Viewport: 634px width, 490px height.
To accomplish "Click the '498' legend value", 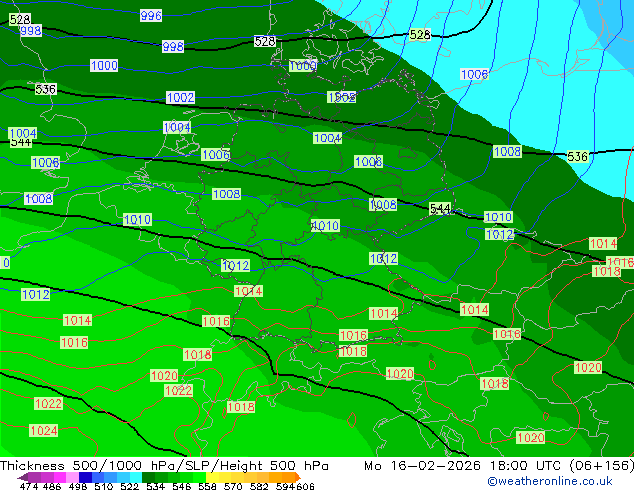I will click(x=78, y=486).
